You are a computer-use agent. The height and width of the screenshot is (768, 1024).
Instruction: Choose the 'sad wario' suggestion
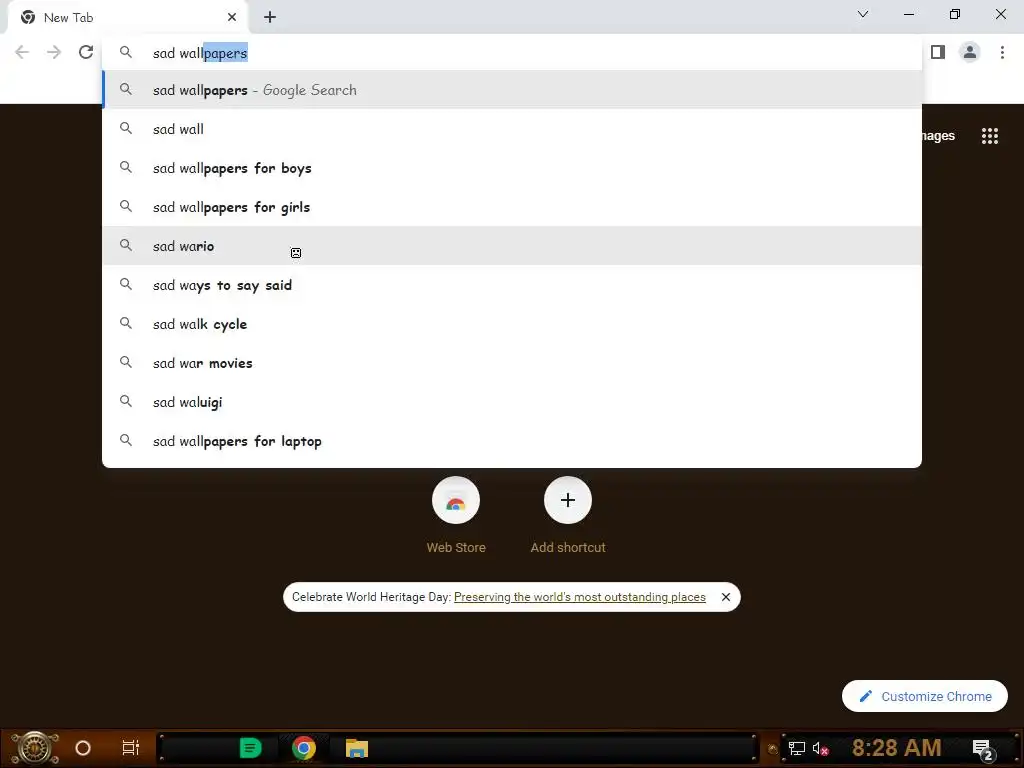[x=512, y=246]
